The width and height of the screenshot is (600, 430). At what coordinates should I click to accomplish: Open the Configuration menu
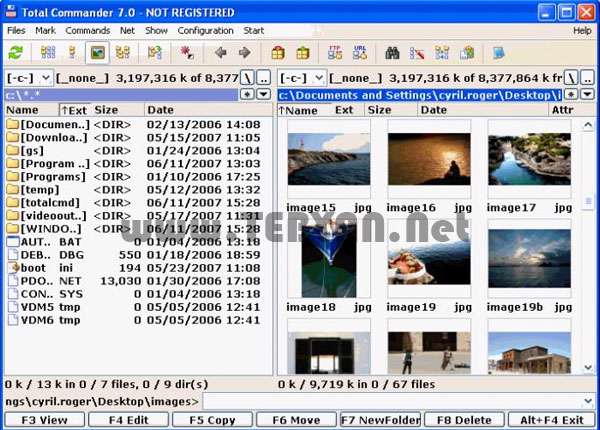[x=205, y=31]
